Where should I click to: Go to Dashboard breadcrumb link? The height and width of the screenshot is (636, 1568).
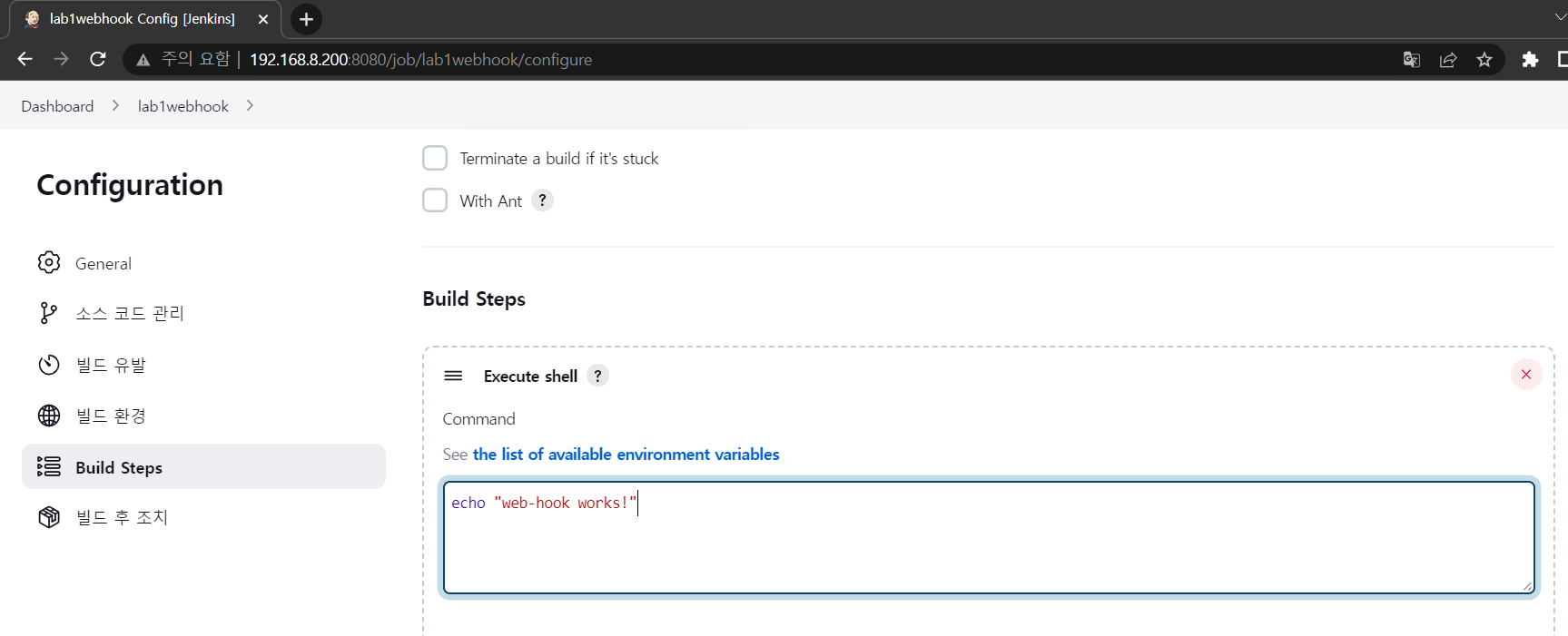click(x=57, y=106)
